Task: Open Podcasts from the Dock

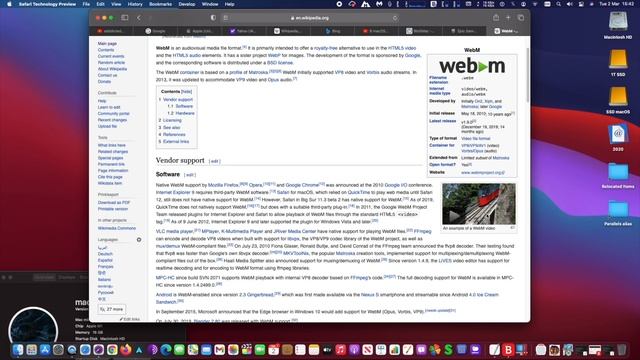Action: pos(354,349)
